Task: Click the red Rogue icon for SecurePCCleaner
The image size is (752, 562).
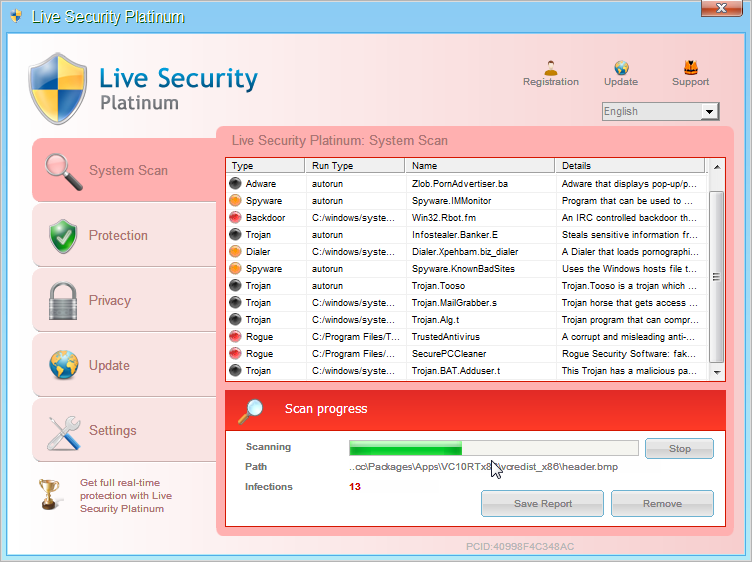Action: click(x=235, y=353)
